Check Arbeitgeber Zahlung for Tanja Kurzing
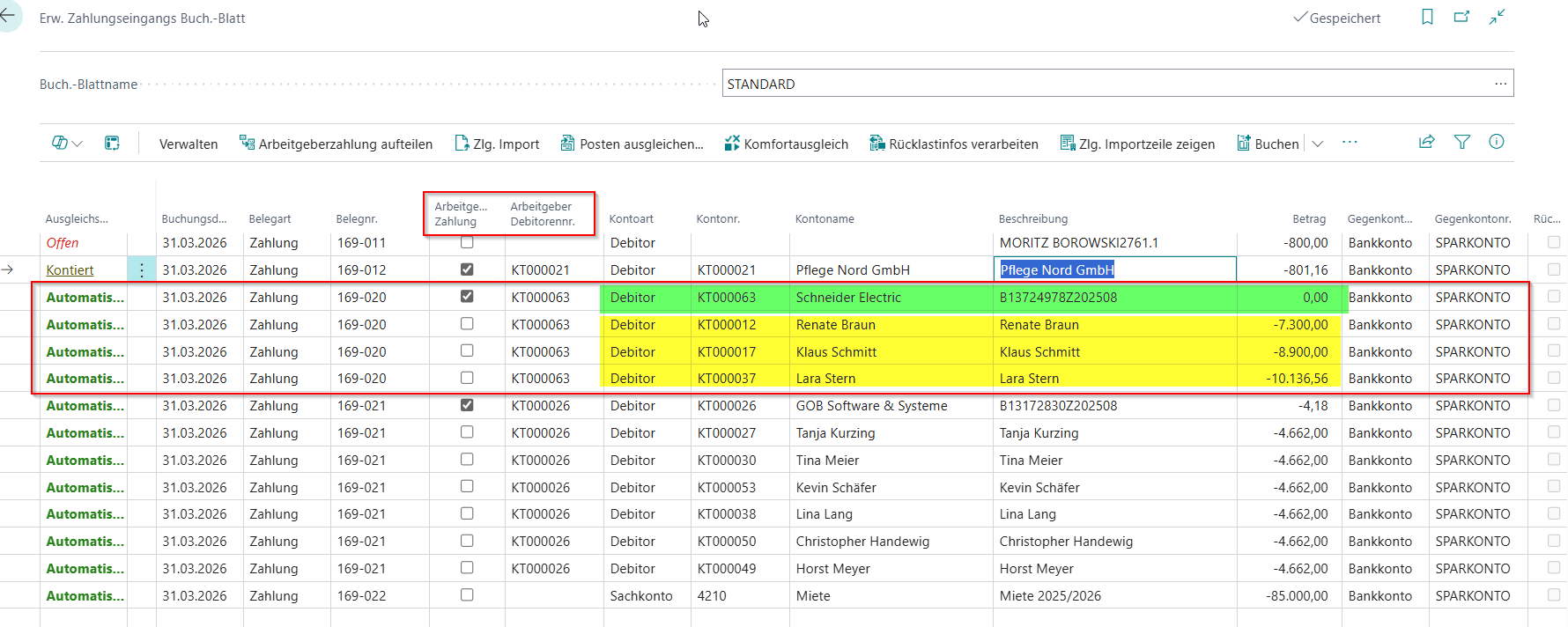The width and height of the screenshot is (1568, 627). pyautogui.click(x=467, y=432)
